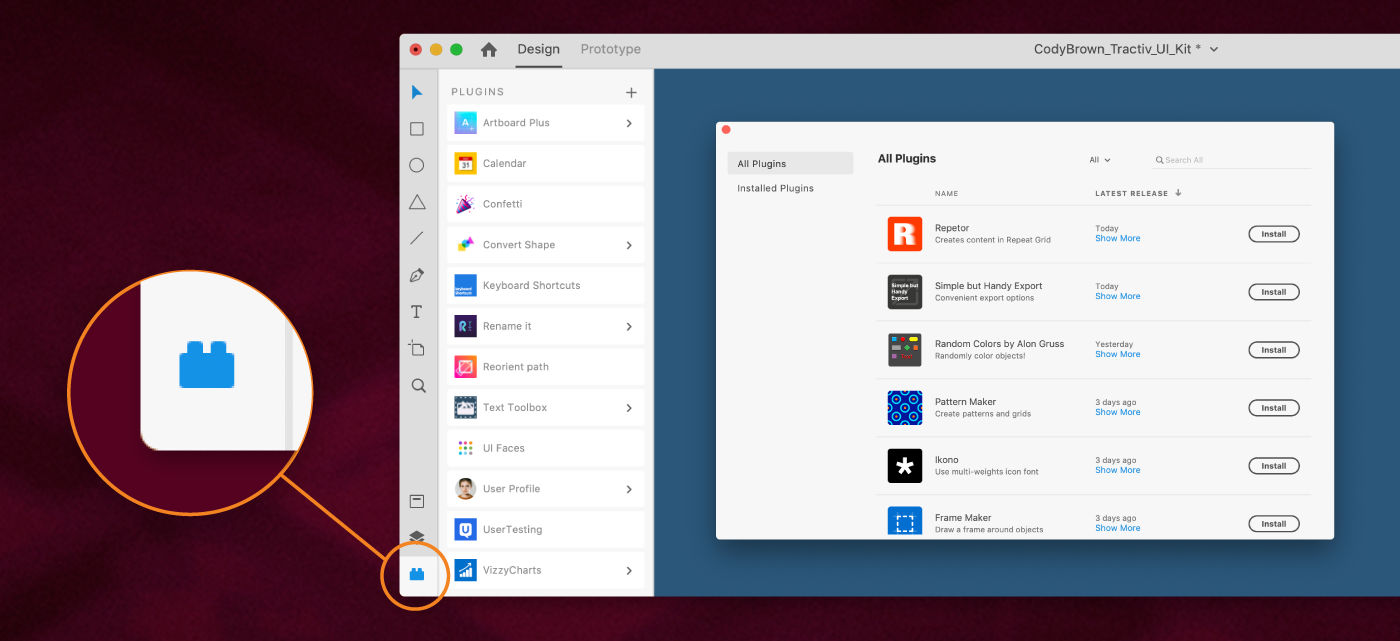The height and width of the screenshot is (641, 1400).
Task: Activate the Pen tool
Action: tap(416, 274)
